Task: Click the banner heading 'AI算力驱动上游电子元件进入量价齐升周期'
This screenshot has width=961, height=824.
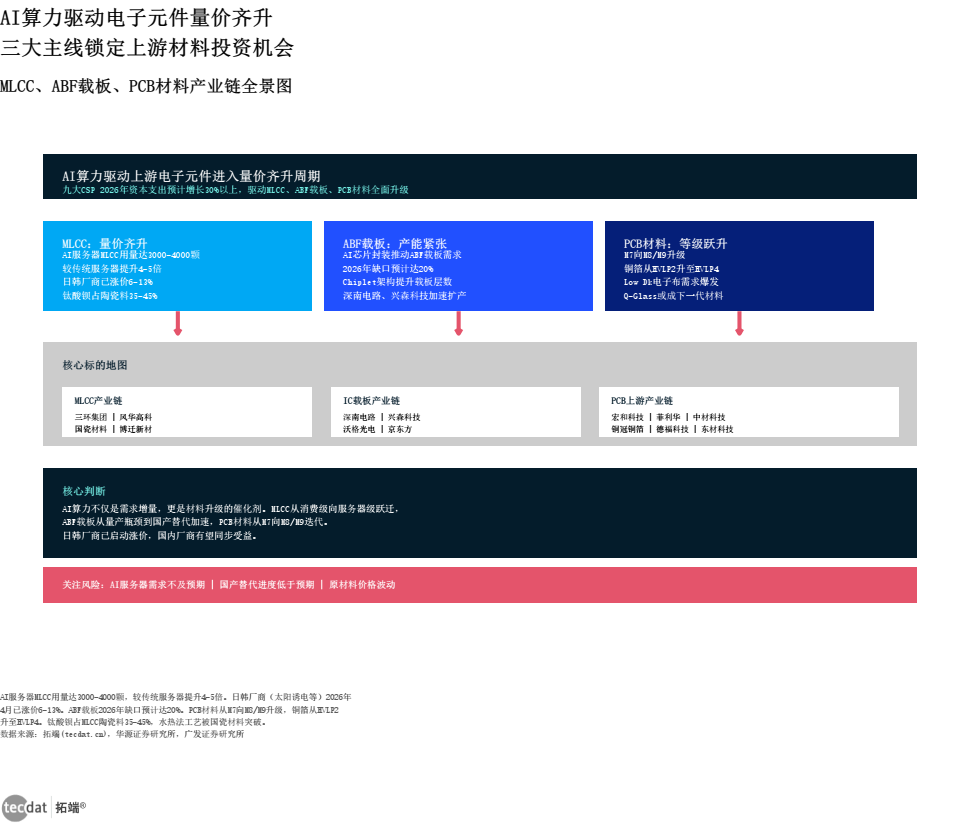Action: pos(191,176)
